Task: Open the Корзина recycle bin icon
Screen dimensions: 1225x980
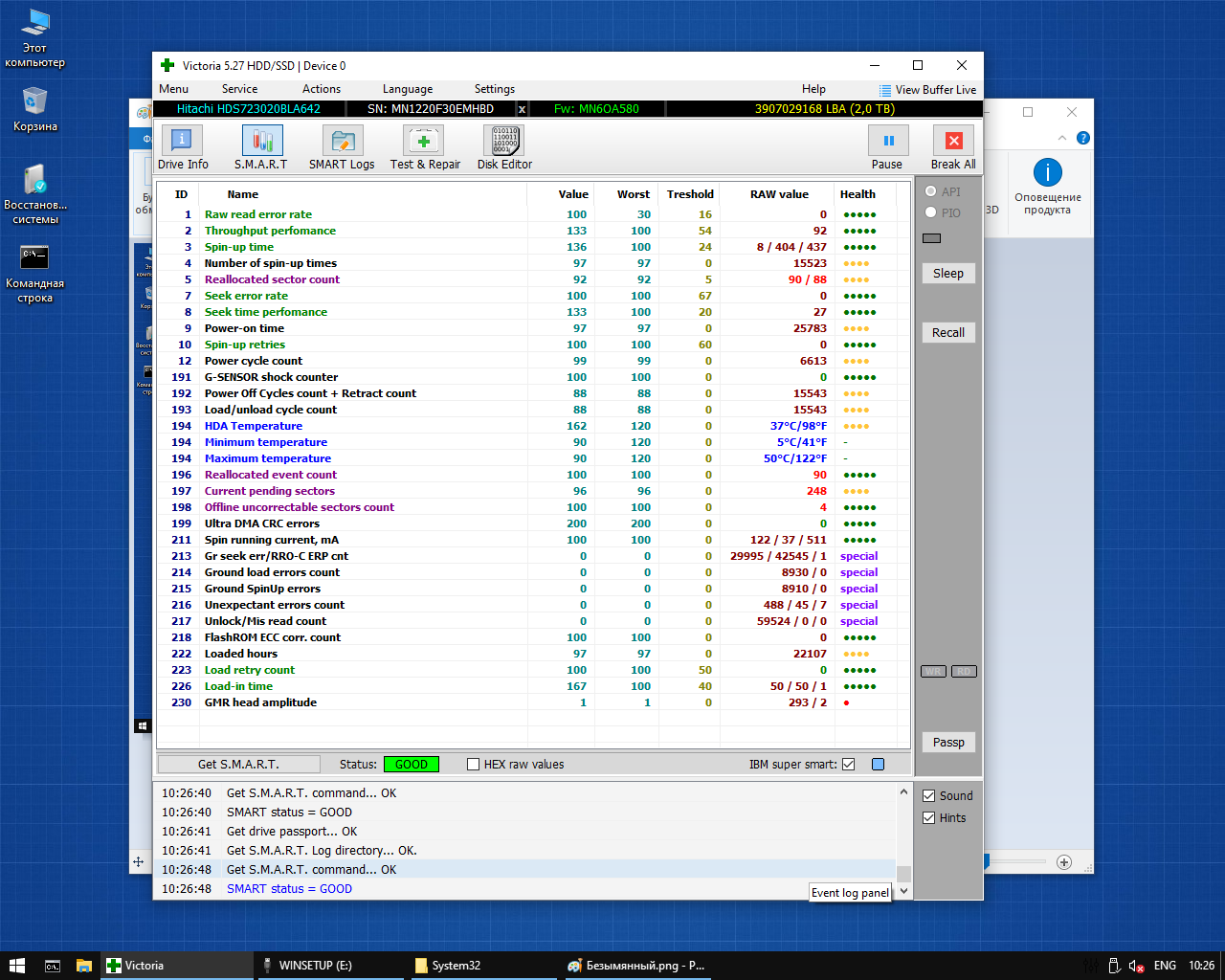Action: click(35, 109)
